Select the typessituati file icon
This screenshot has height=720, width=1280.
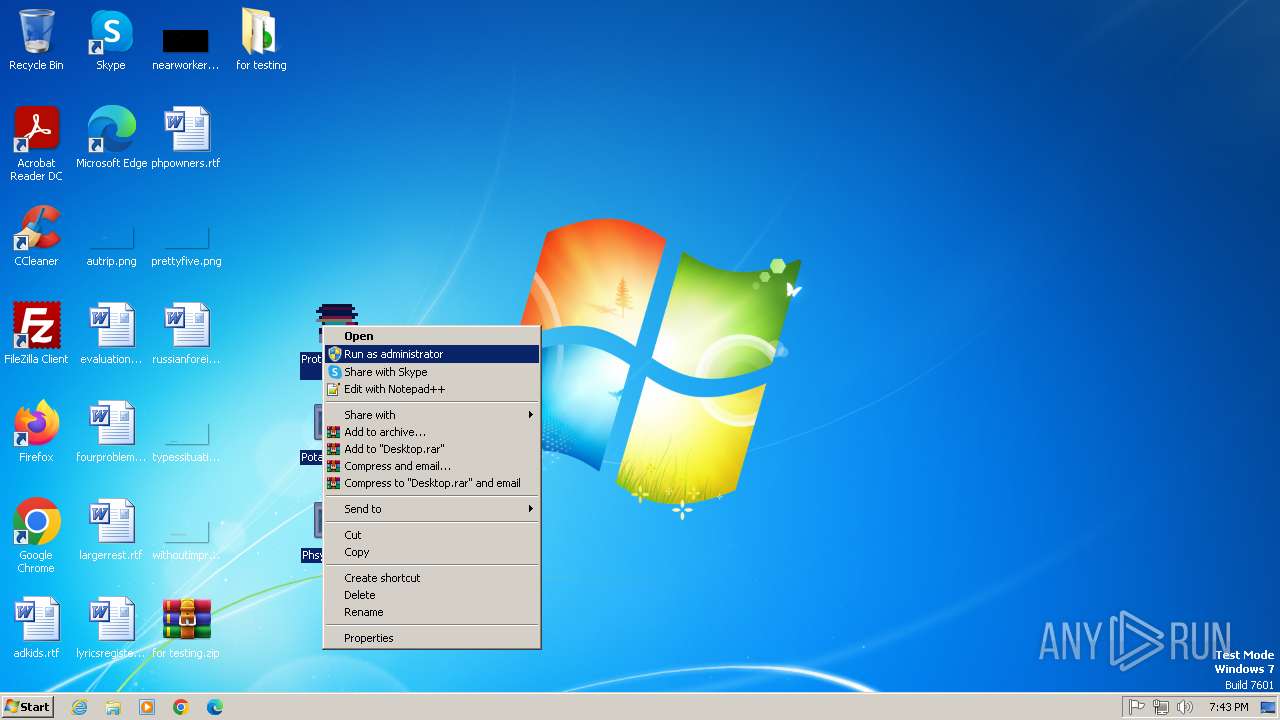[186, 442]
